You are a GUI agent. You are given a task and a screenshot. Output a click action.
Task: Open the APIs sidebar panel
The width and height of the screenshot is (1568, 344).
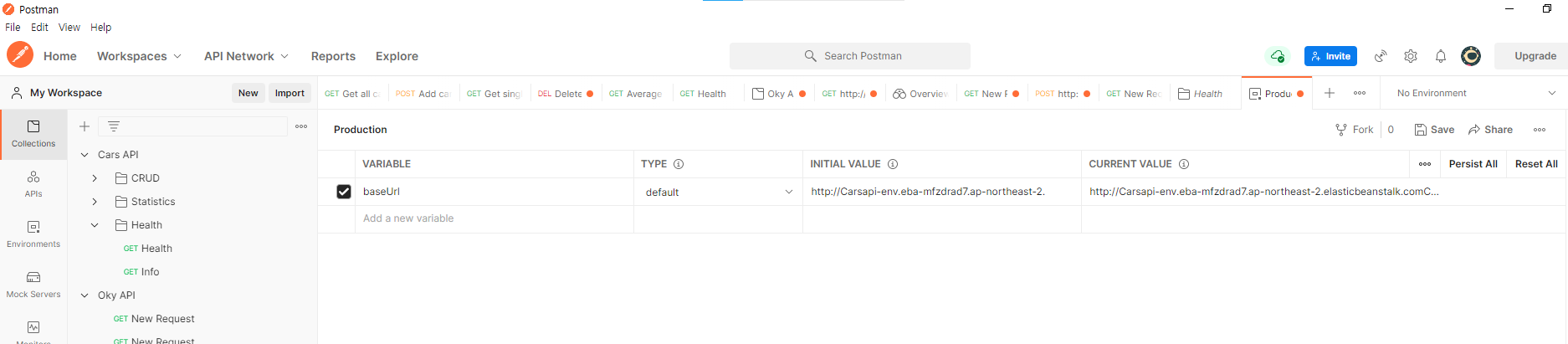33,184
